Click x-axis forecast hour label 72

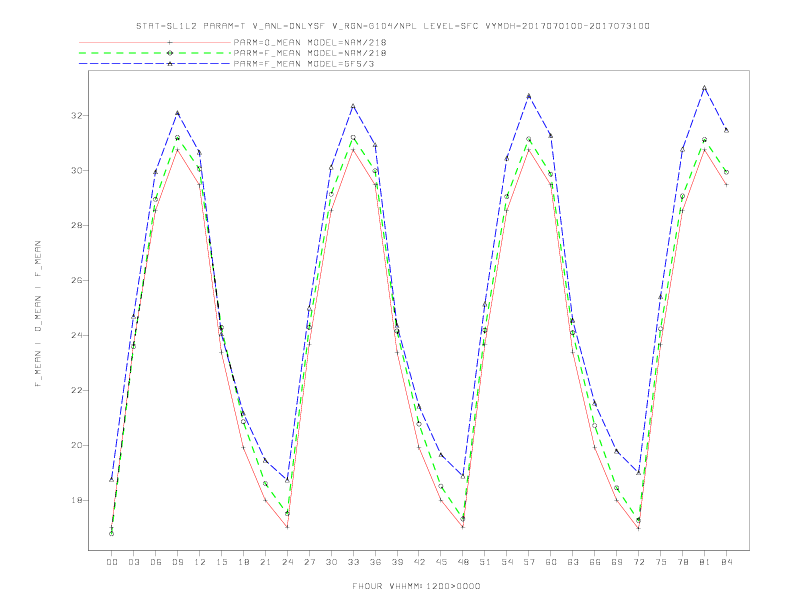639,562
